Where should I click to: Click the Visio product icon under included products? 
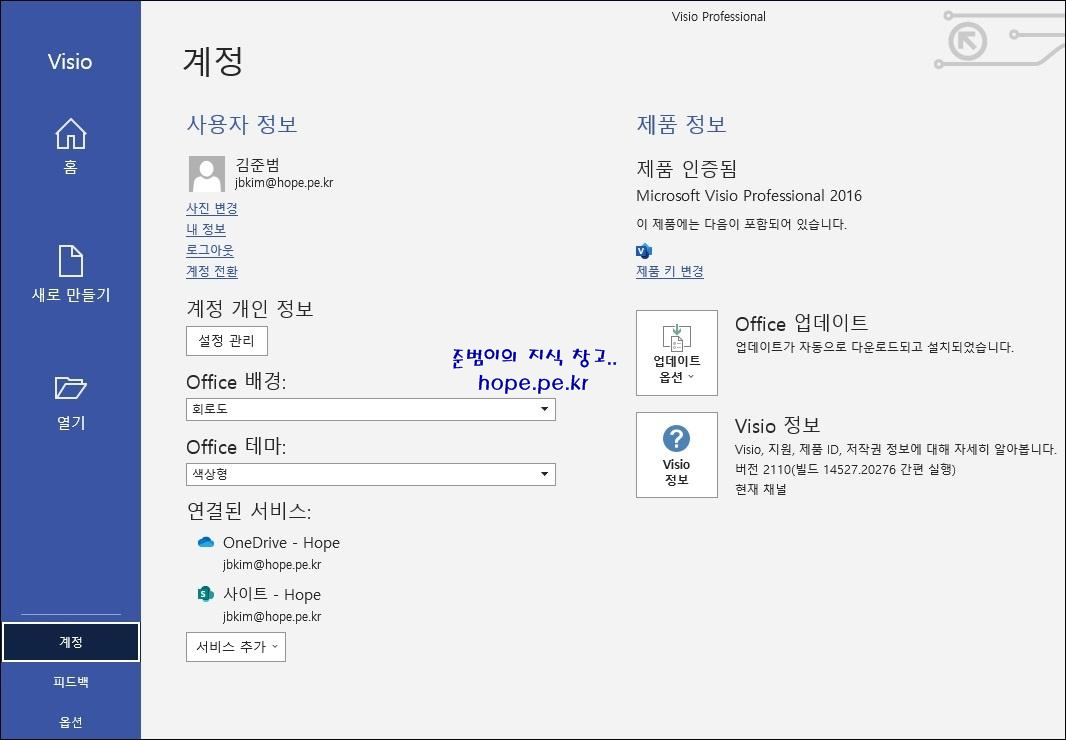point(643,251)
